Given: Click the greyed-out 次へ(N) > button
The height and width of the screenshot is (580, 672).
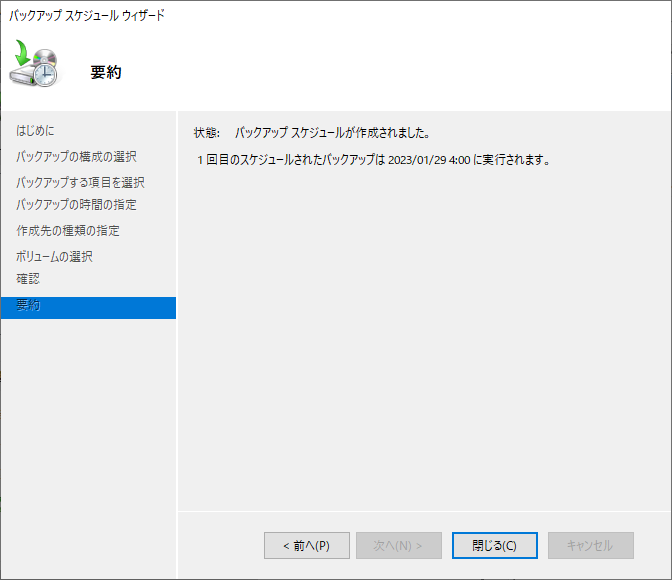Looking at the screenshot, I should pyautogui.click(x=398, y=546).
